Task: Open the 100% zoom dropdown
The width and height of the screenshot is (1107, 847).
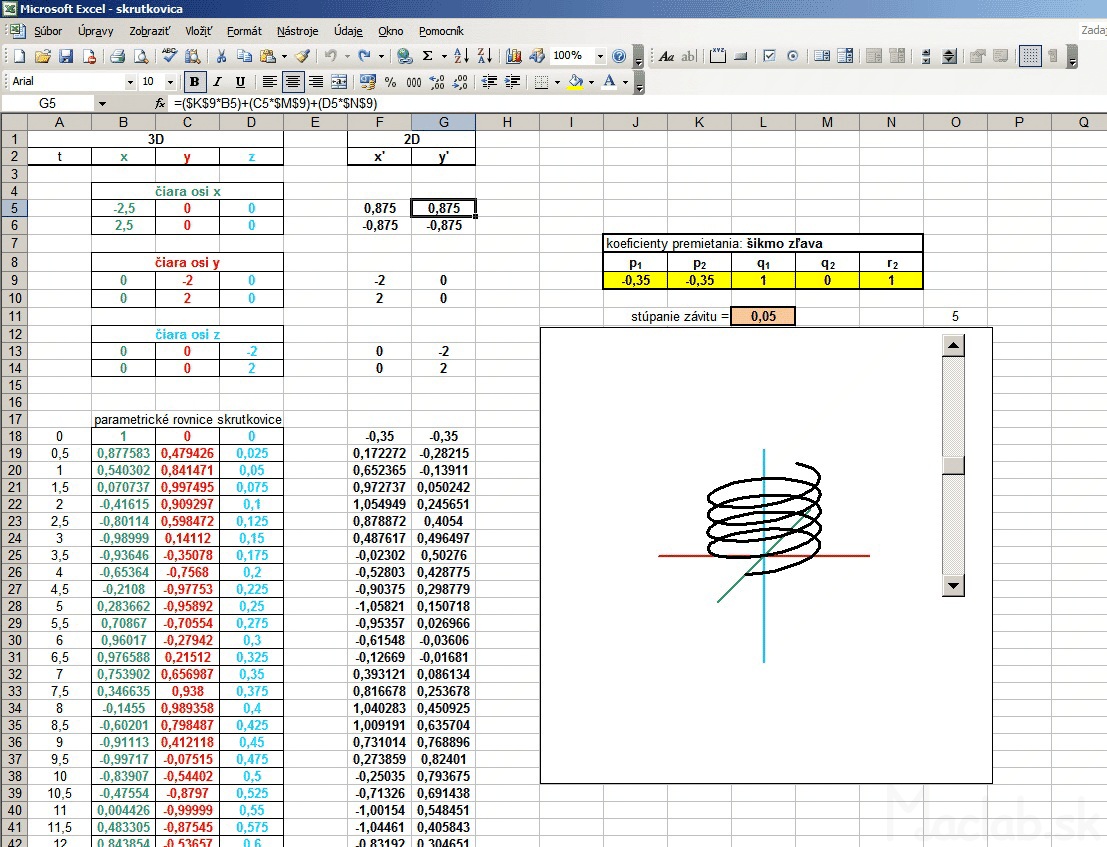Action: (x=600, y=56)
